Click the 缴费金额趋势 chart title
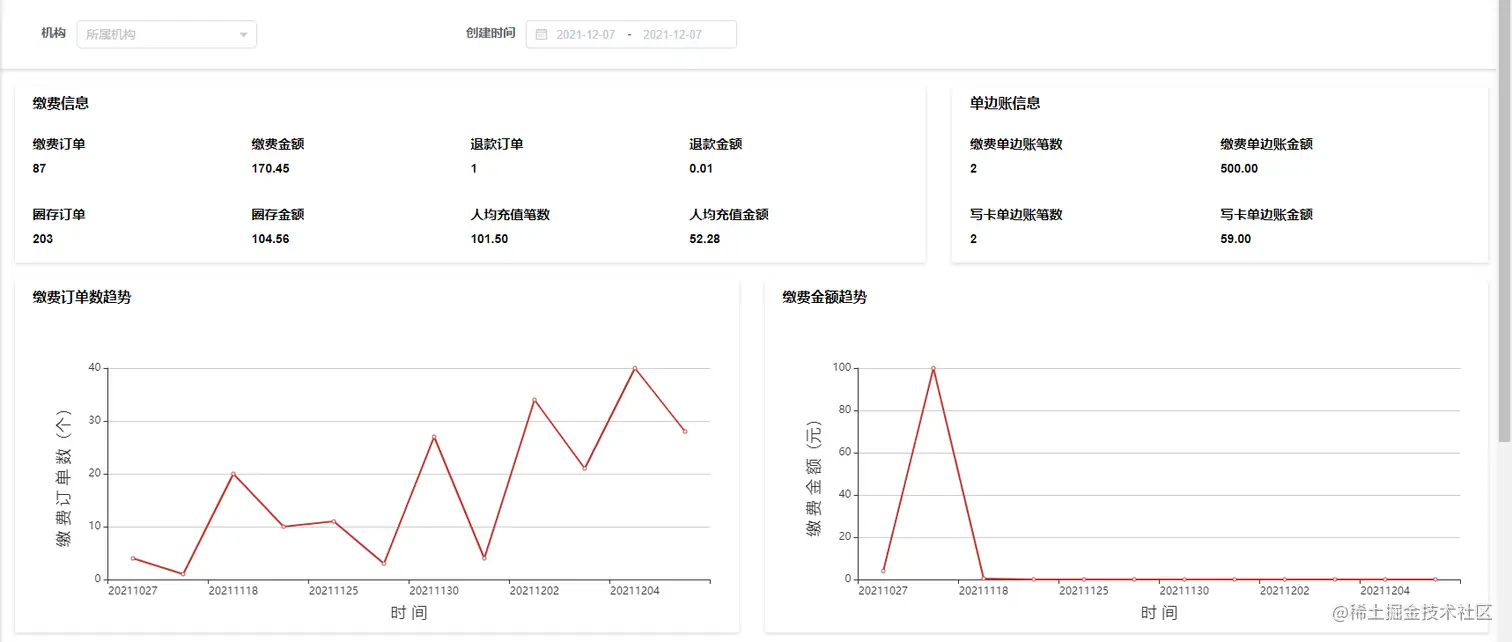Screen dimensions: 1512x642 [x=824, y=297]
